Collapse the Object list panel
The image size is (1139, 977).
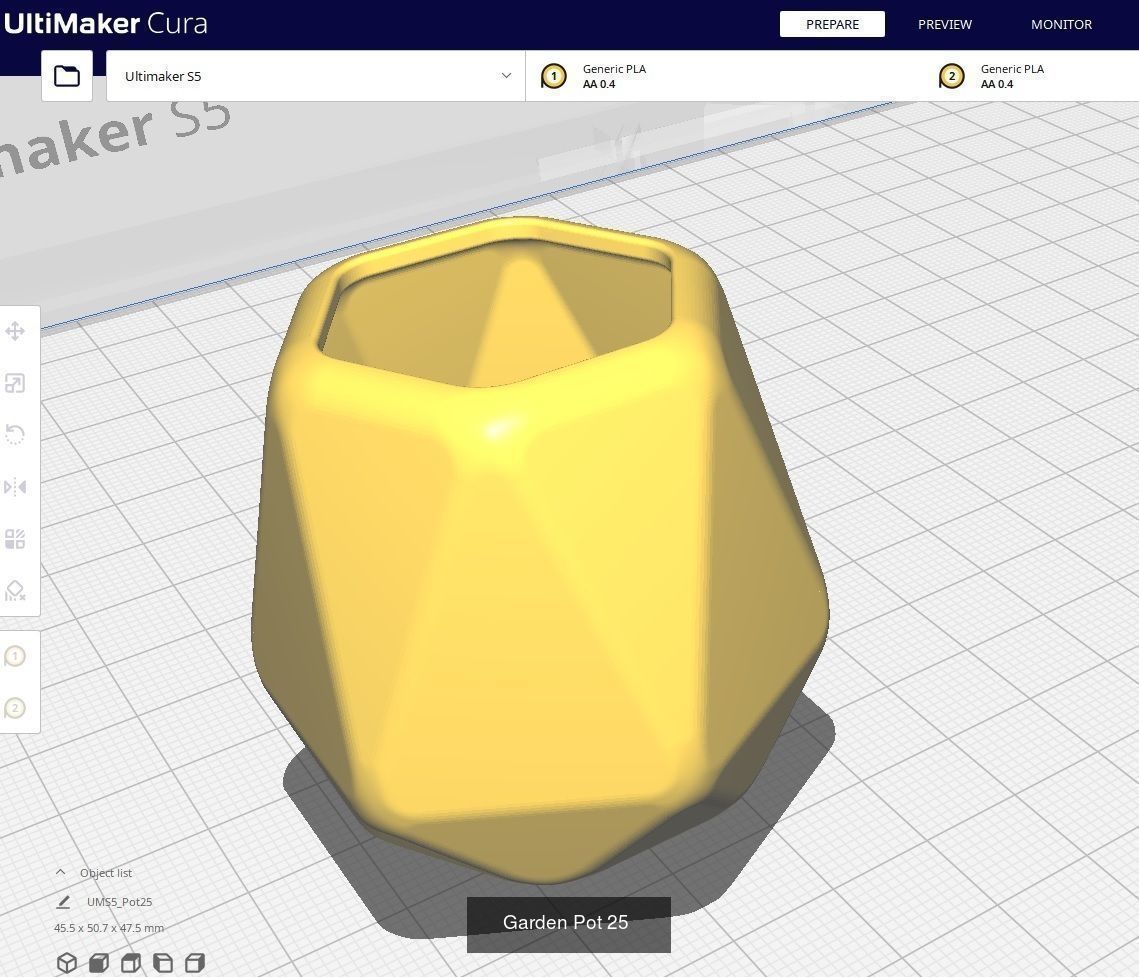[61, 872]
